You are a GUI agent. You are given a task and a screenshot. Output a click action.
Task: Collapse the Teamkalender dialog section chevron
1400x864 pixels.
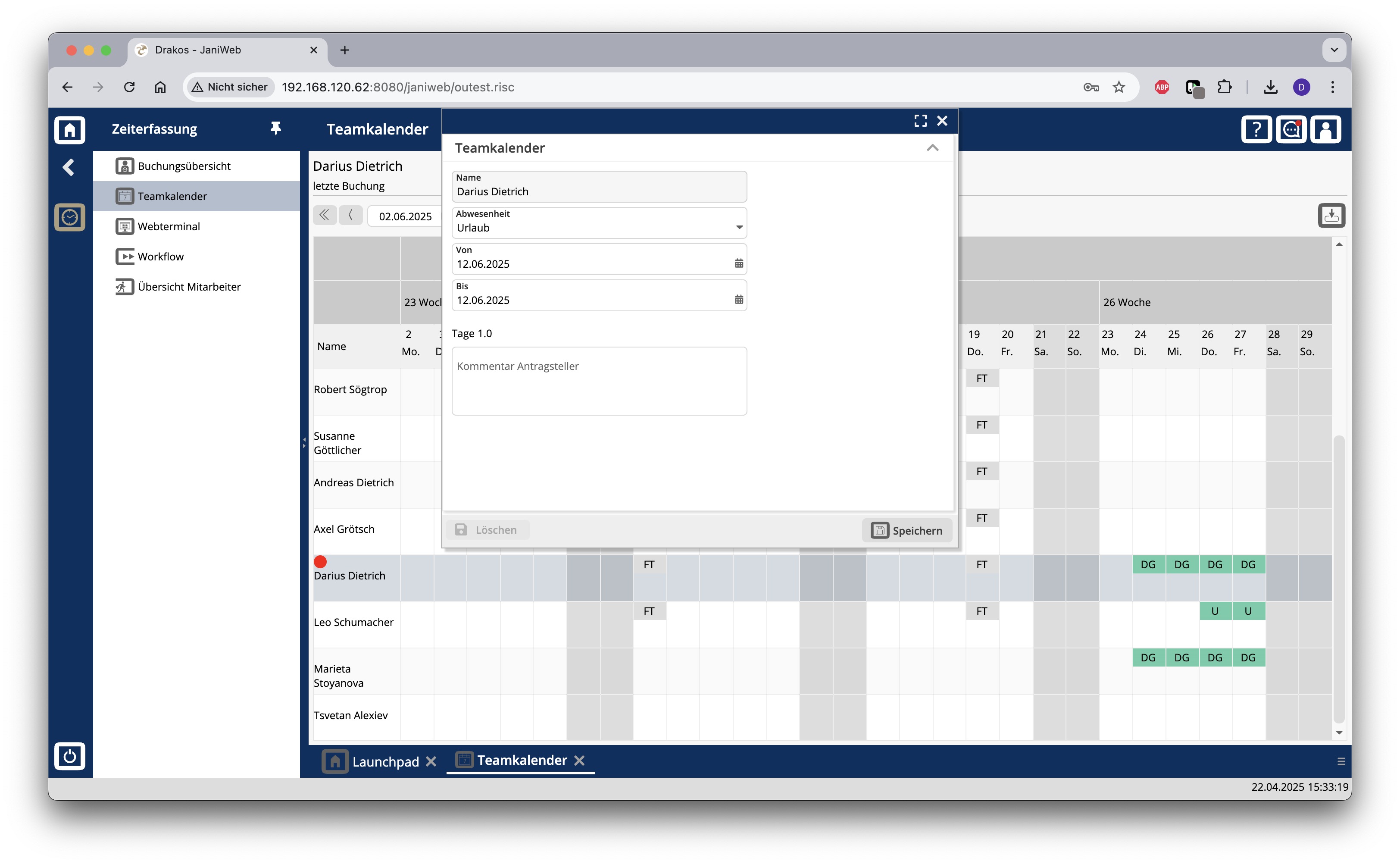coord(932,148)
